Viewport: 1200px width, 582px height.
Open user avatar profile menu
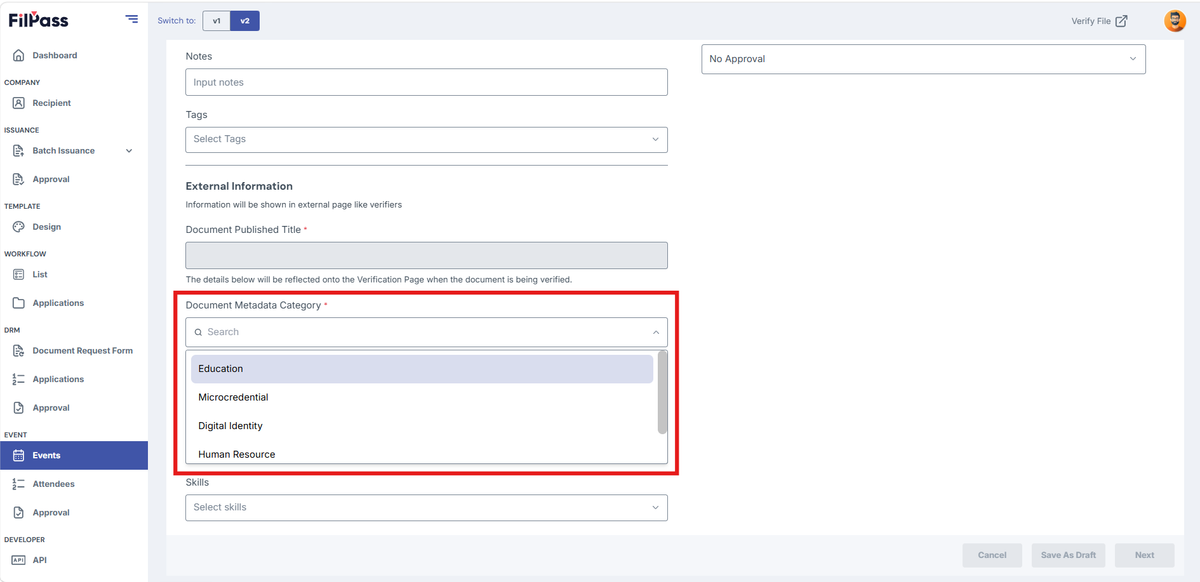point(1175,21)
